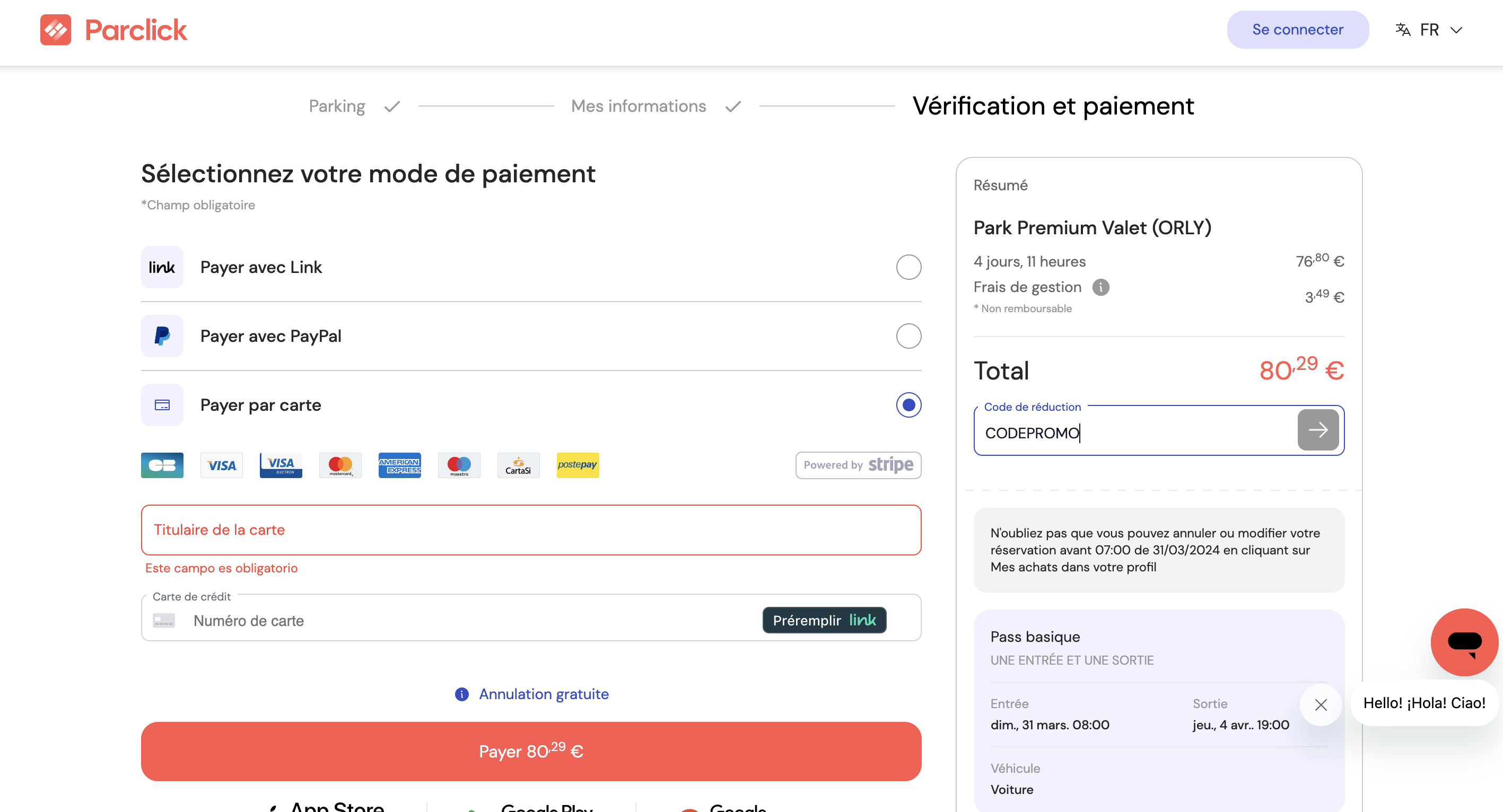Click the Parclick logo icon
The width and height of the screenshot is (1503, 812).
[56, 30]
